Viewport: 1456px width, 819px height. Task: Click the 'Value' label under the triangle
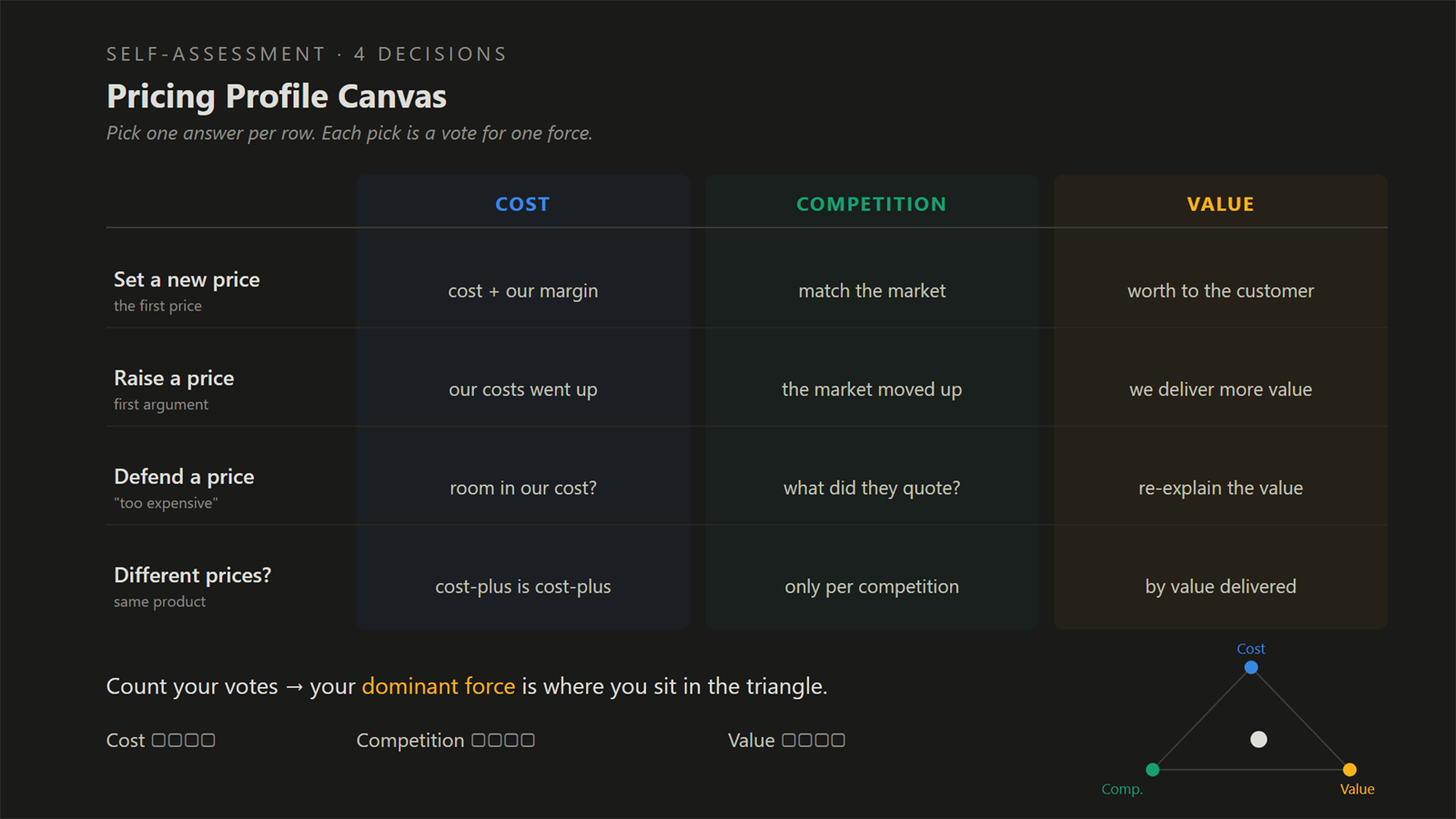(1357, 790)
